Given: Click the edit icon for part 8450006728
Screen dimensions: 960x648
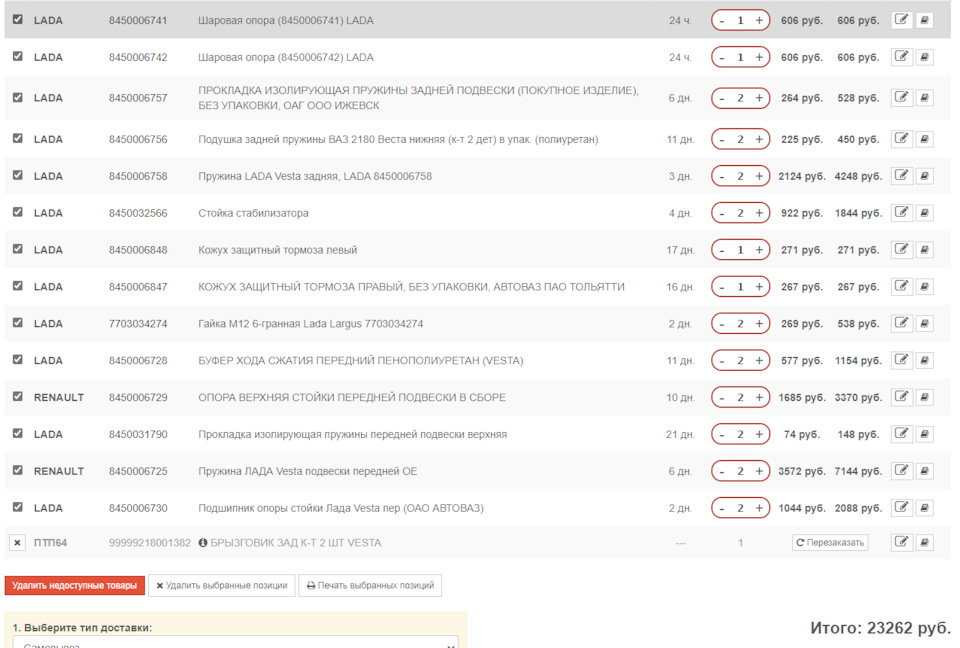Looking at the screenshot, I should click(901, 360).
